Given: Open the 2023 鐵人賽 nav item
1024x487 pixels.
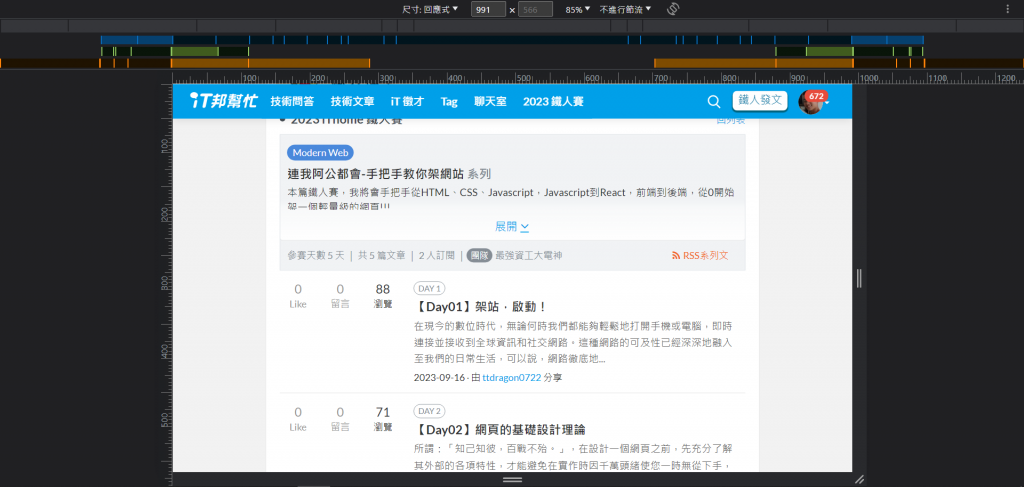Looking at the screenshot, I should (553, 102).
